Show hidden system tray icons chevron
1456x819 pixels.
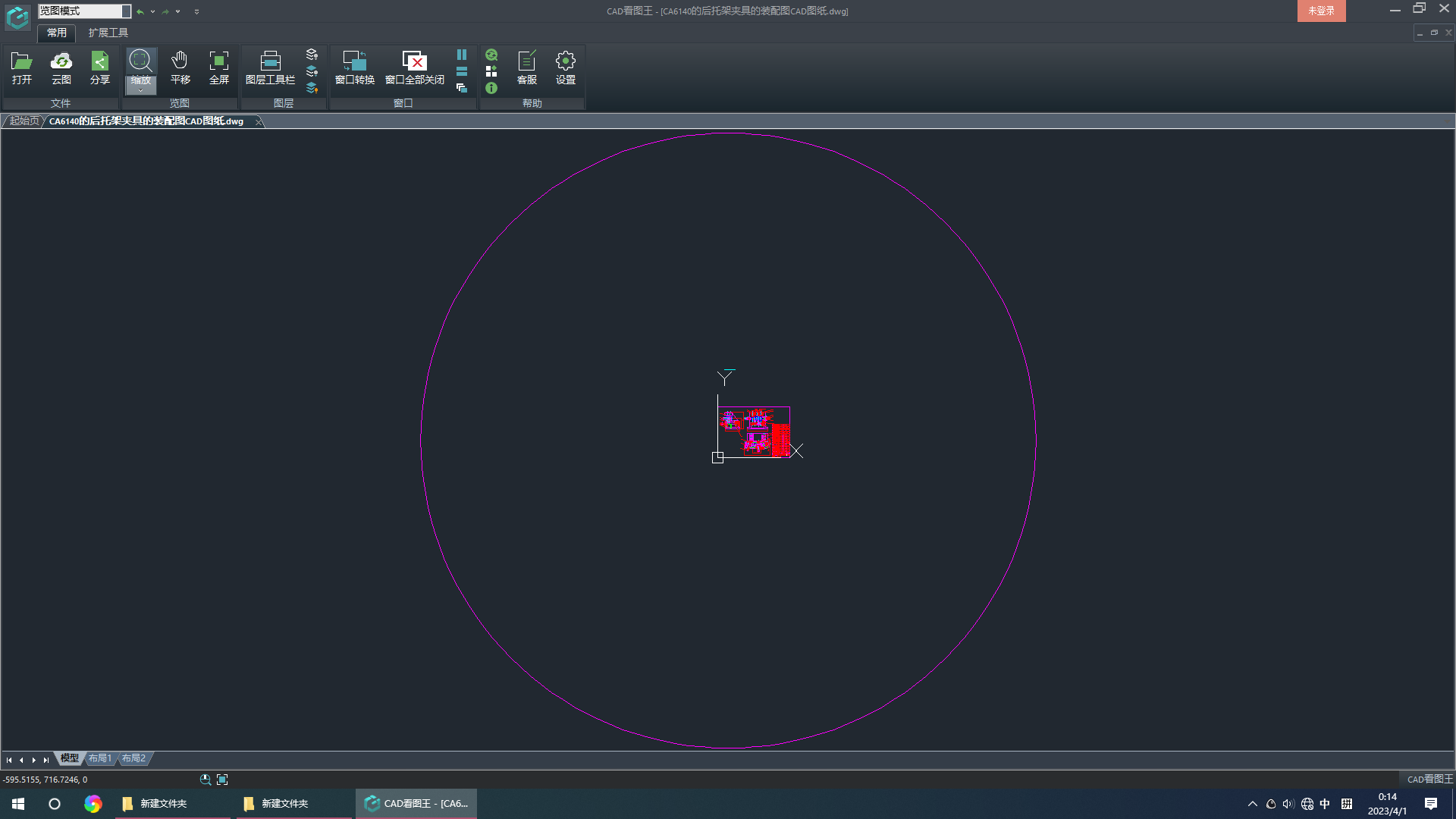pos(1252,804)
